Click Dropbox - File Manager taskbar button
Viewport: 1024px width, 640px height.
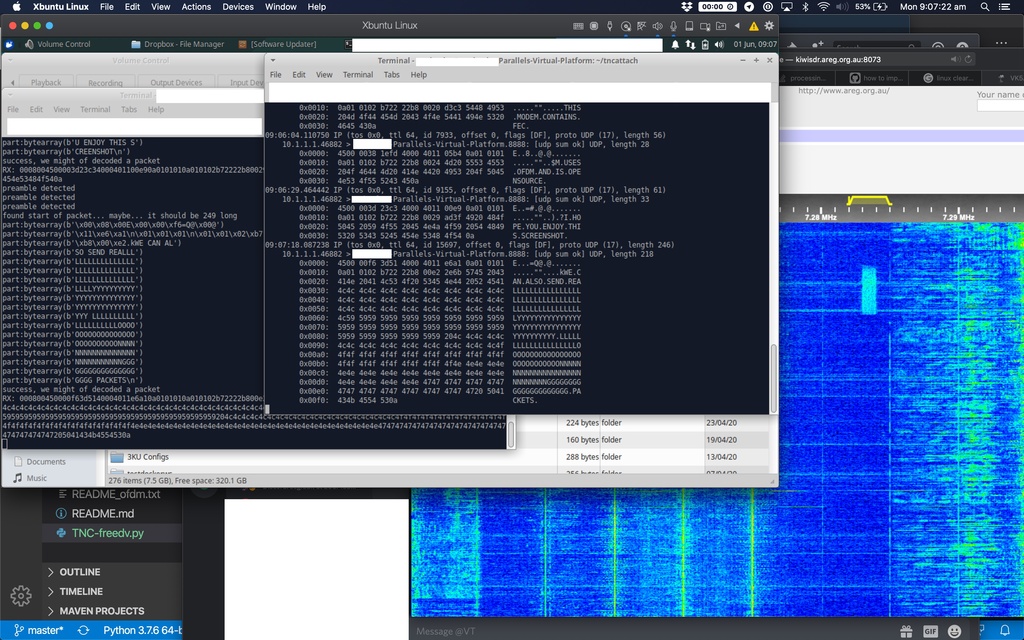pos(178,44)
